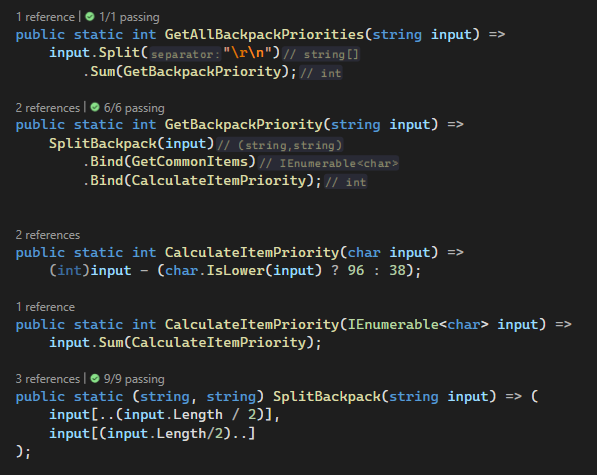The height and width of the screenshot is (475, 597).
Task: Open '9/9 passing' test status link
Action: click(x=134, y=379)
